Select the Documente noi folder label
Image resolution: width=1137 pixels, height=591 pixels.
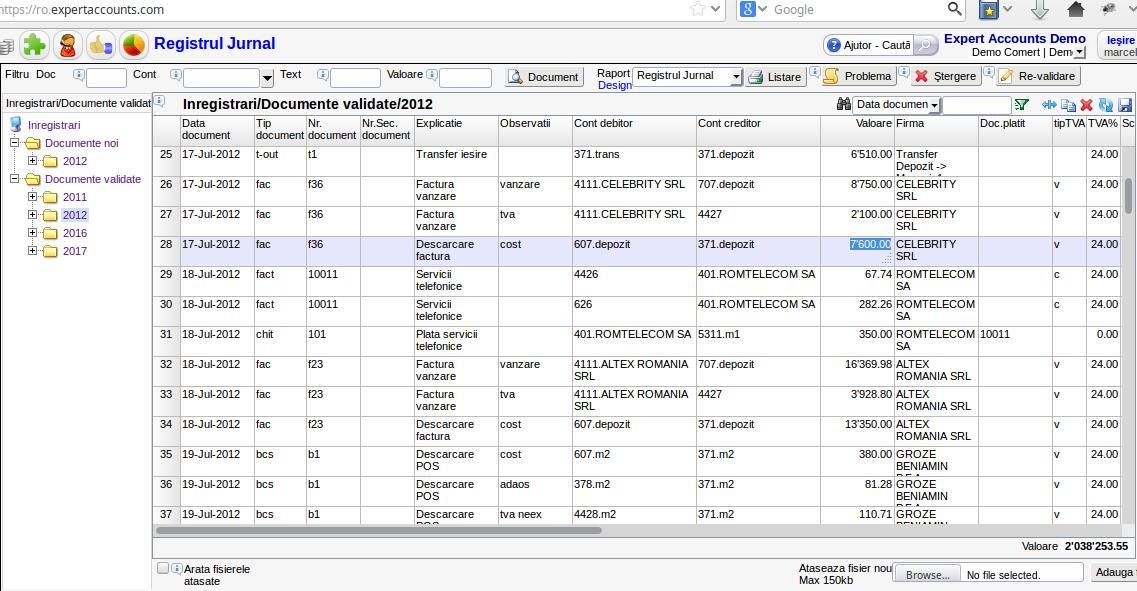81,143
